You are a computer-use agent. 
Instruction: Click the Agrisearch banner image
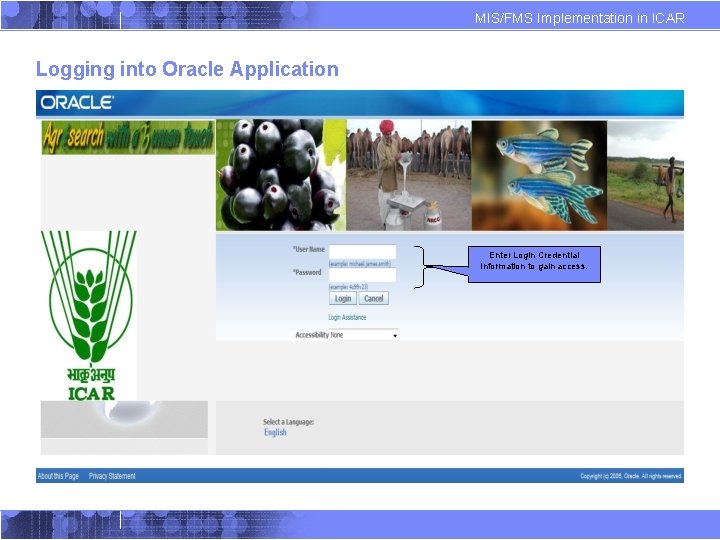[128, 137]
